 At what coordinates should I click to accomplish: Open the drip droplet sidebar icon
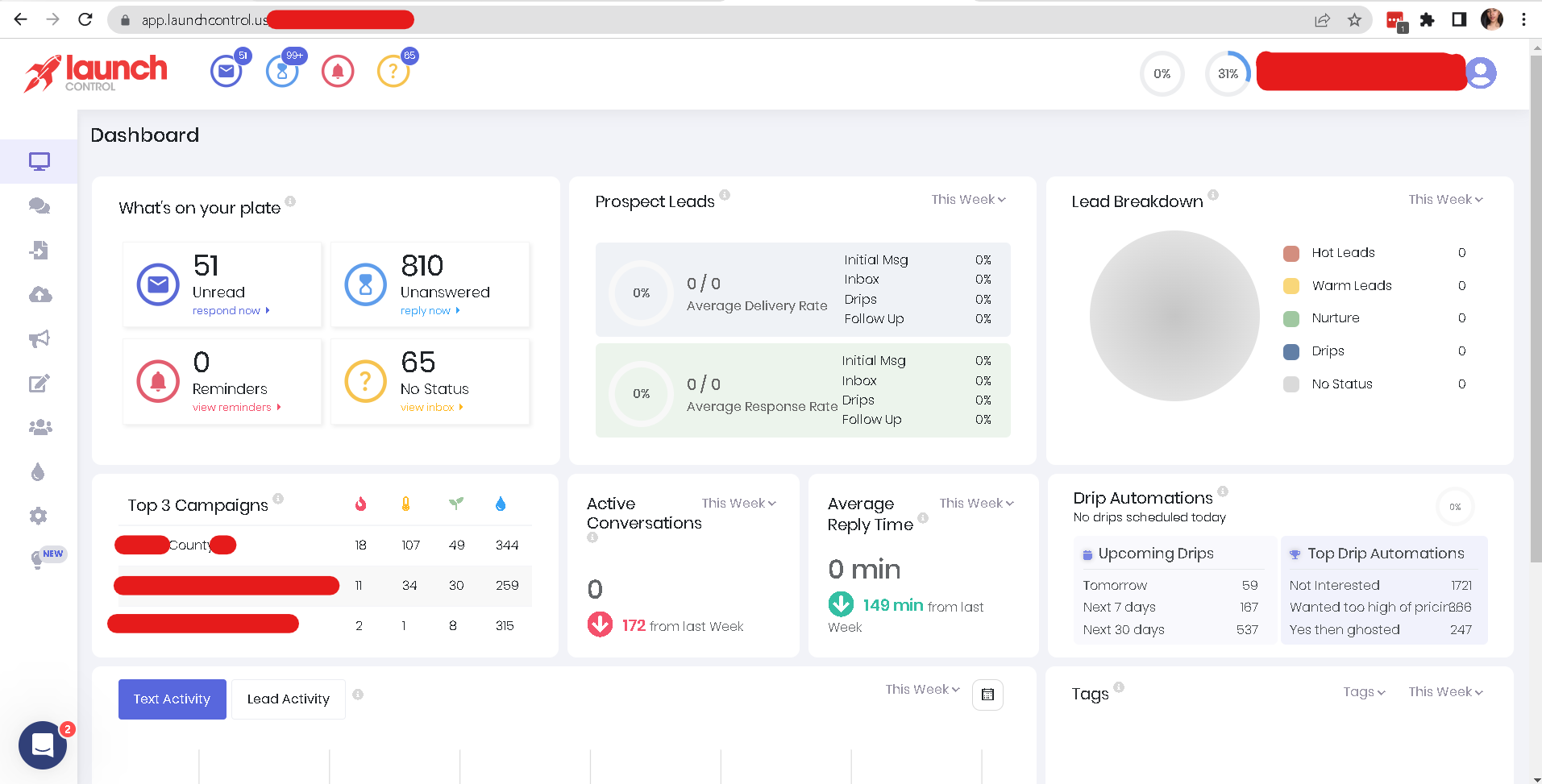[38, 472]
